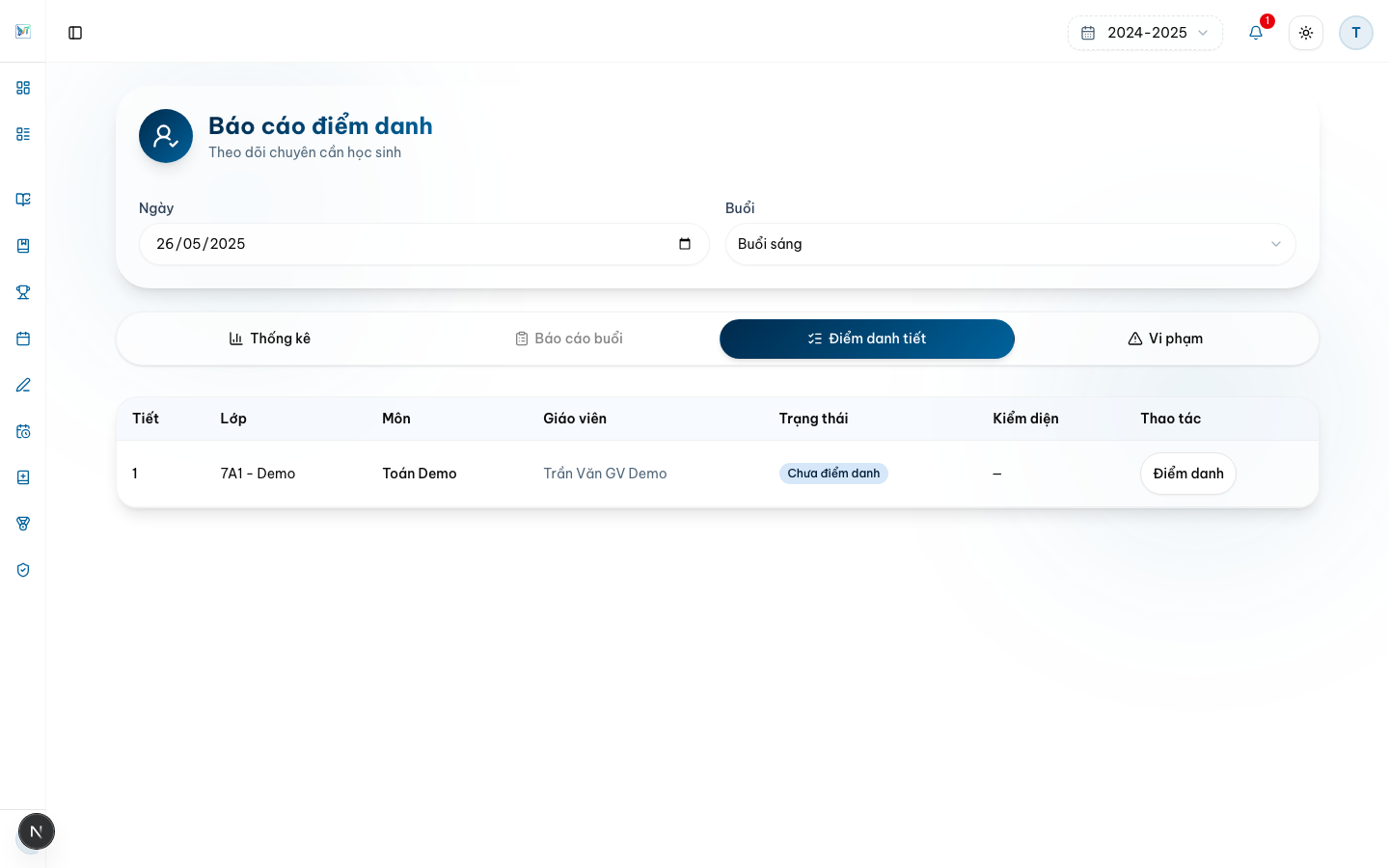Screen dimensions: 1389x868
Task: Open the shield check icon in sidebar
Action: [x=23, y=570]
